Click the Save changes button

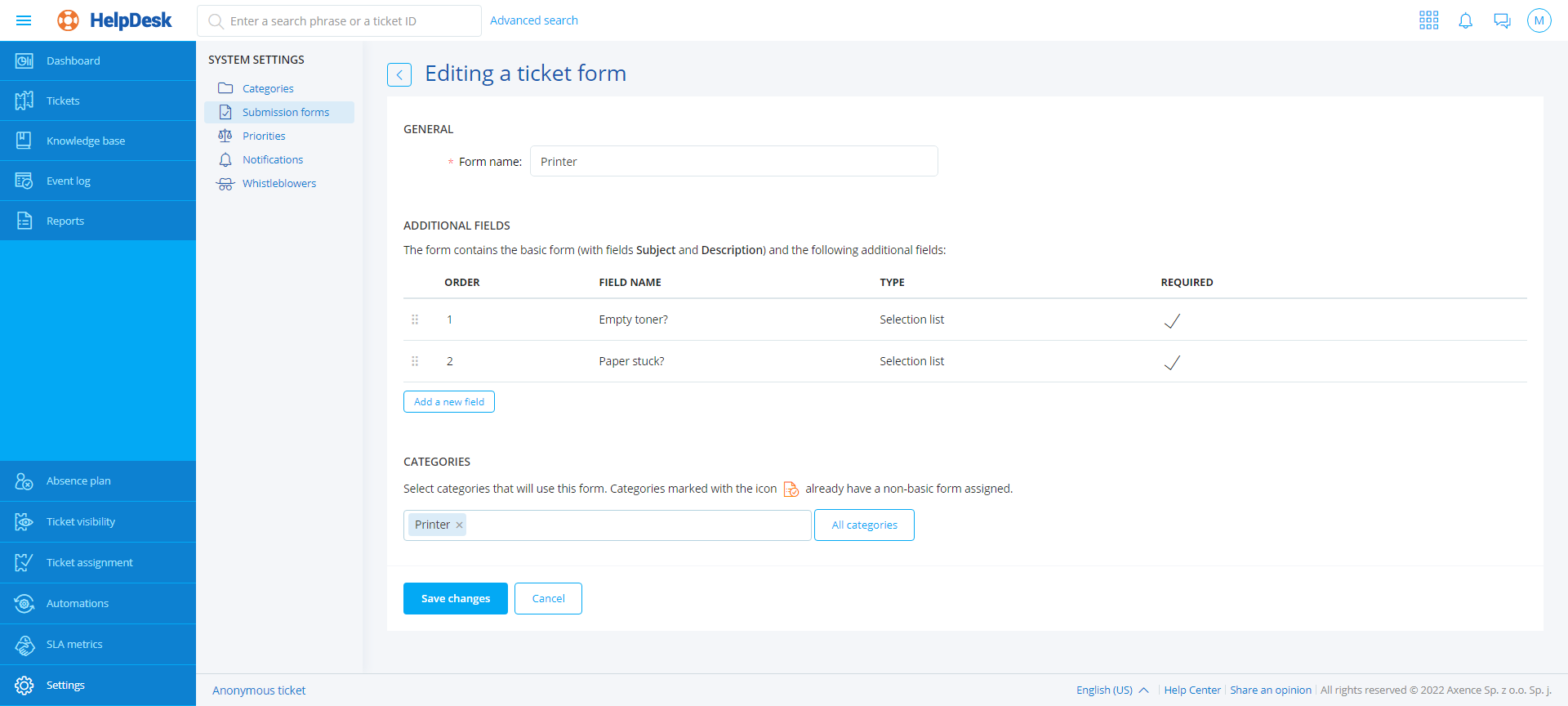(x=455, y=598)
